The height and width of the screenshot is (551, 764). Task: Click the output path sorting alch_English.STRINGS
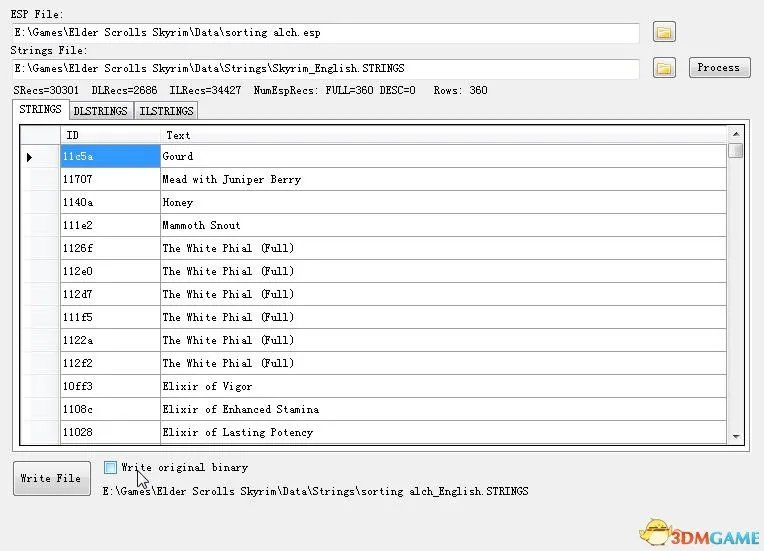[315, 491]
